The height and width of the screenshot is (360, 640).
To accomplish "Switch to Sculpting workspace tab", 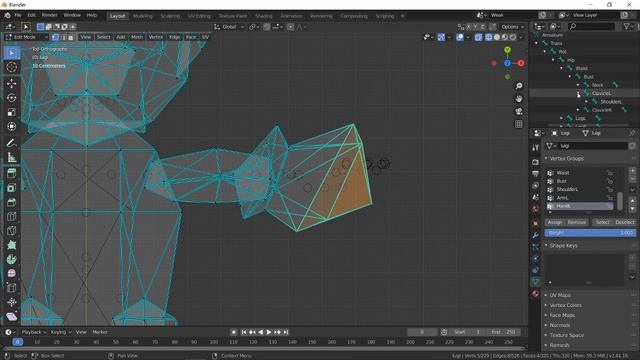I will 170,16.
